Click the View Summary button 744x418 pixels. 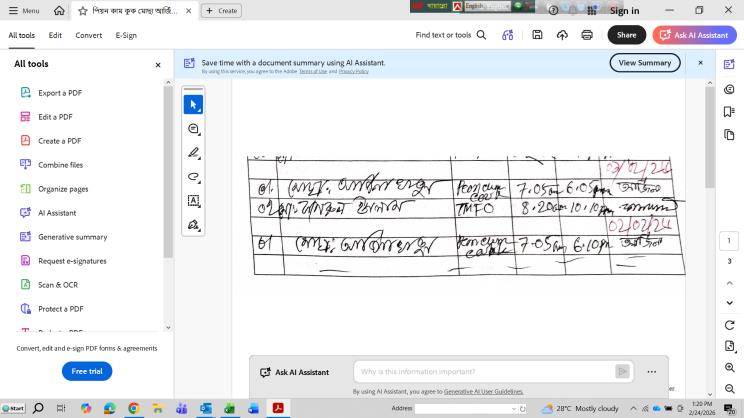645,63
